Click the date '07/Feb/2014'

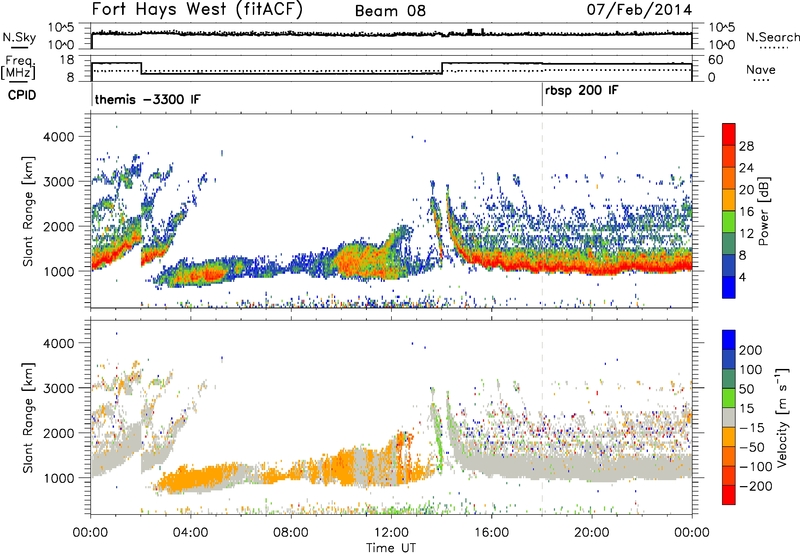point(639,10)
